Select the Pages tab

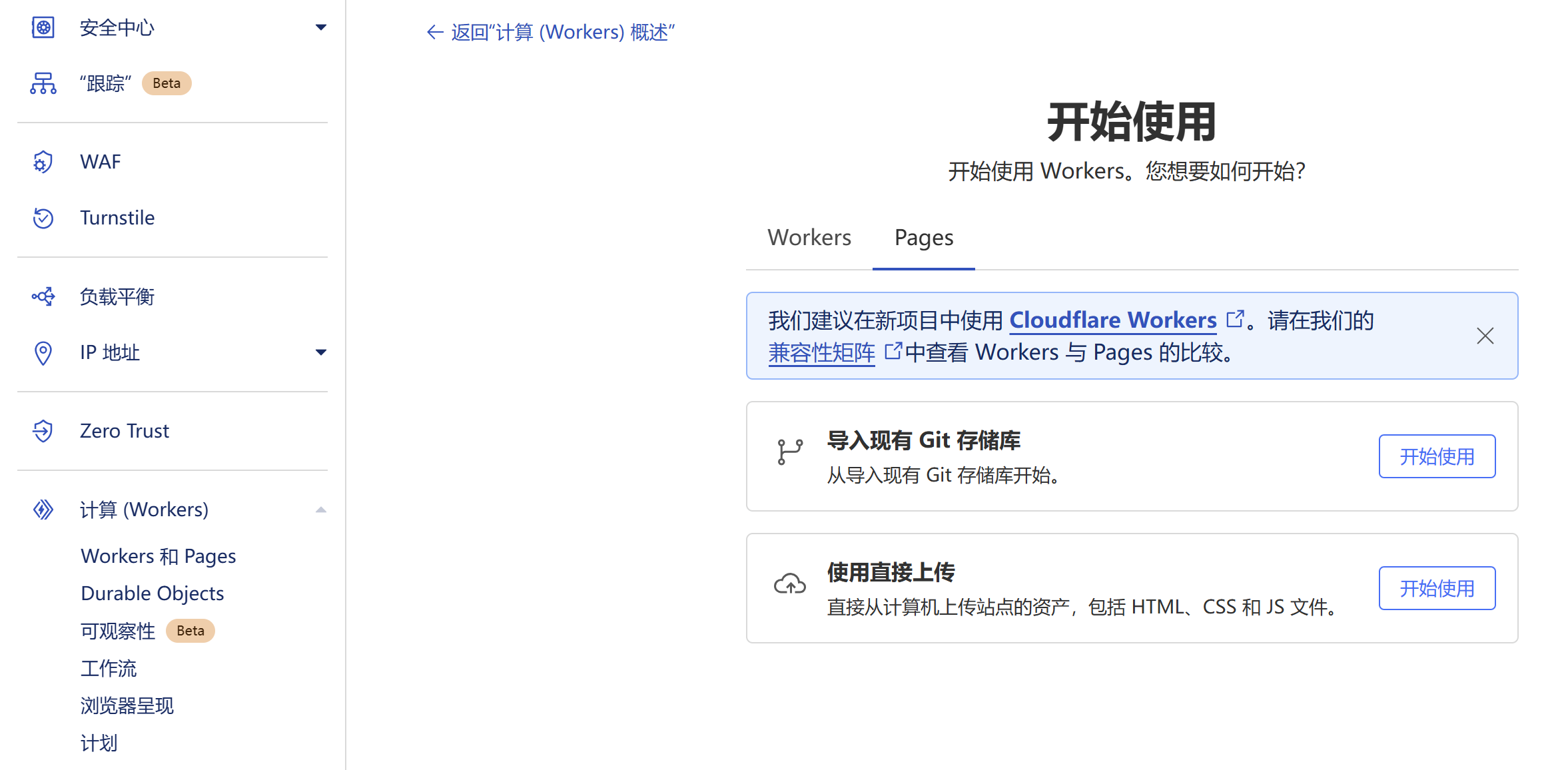[x=924, y=238]
